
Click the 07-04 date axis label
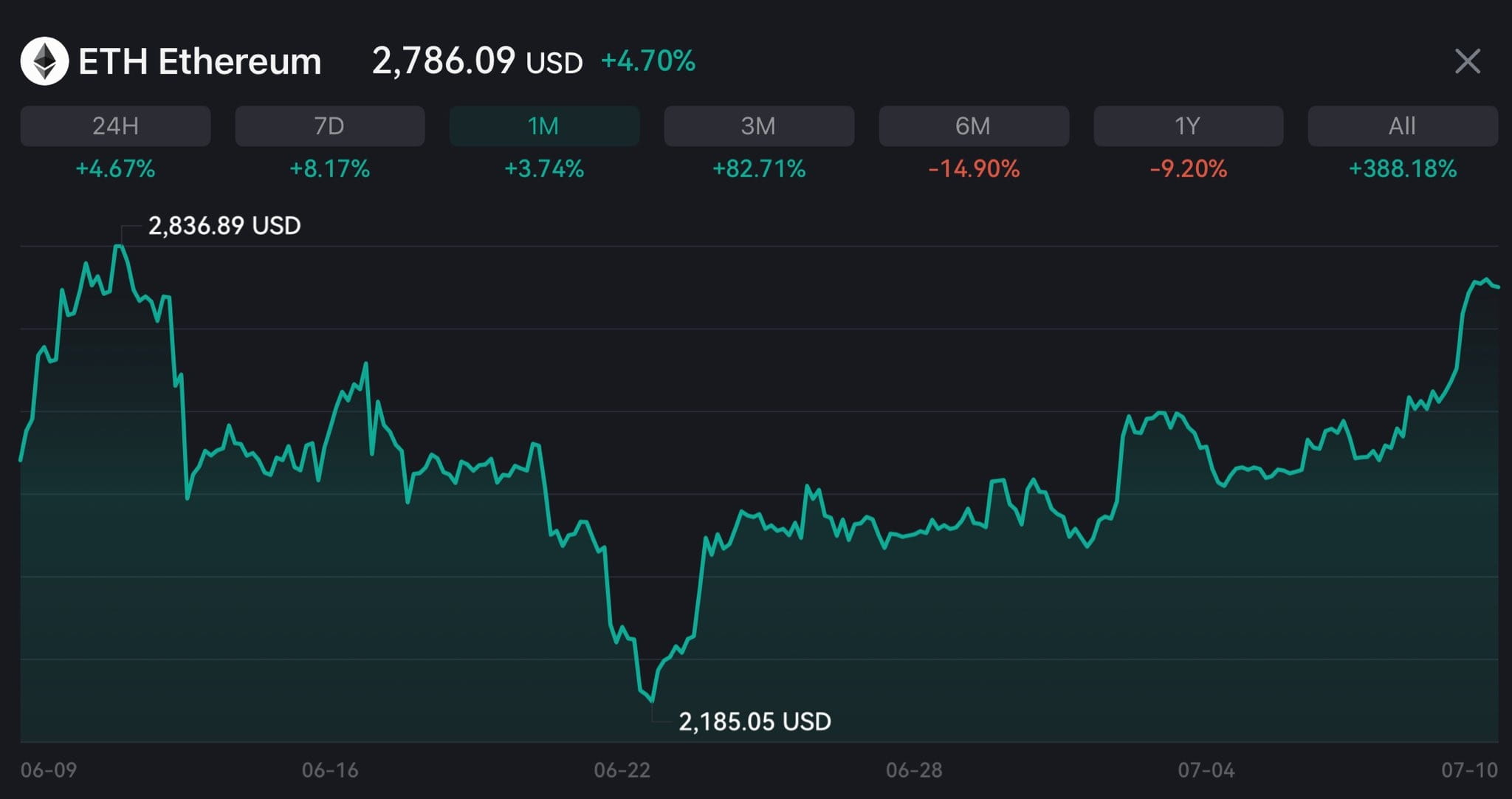[1206, 770]
